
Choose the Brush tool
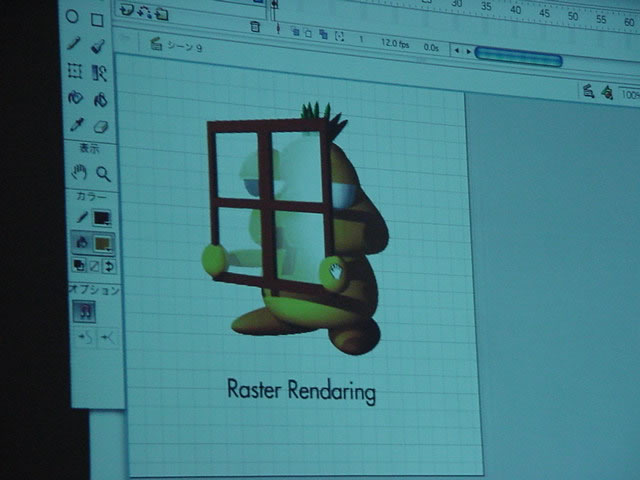click(x=98, y=45)
